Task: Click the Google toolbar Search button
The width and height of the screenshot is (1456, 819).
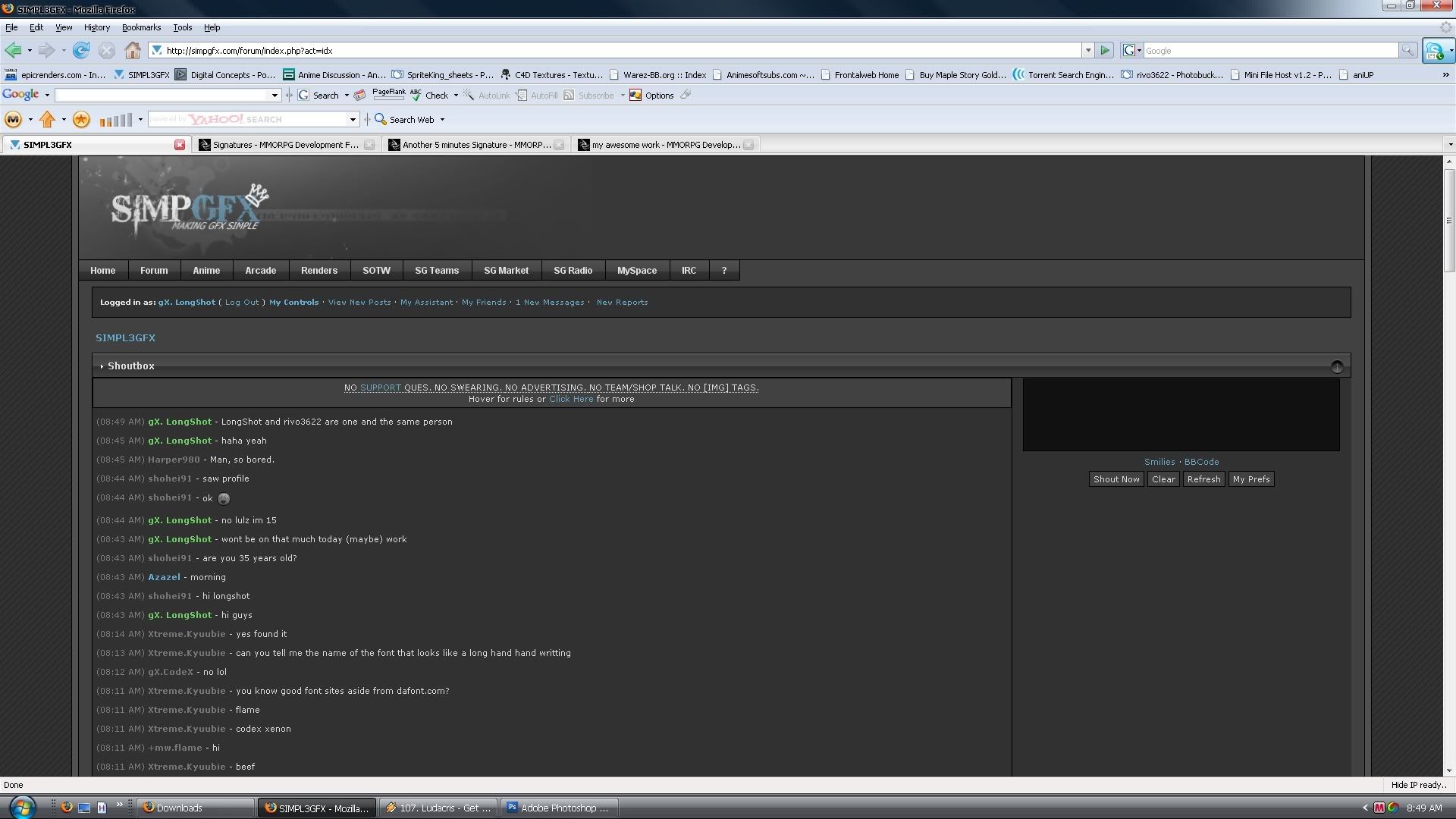Action: coord(318,96)
